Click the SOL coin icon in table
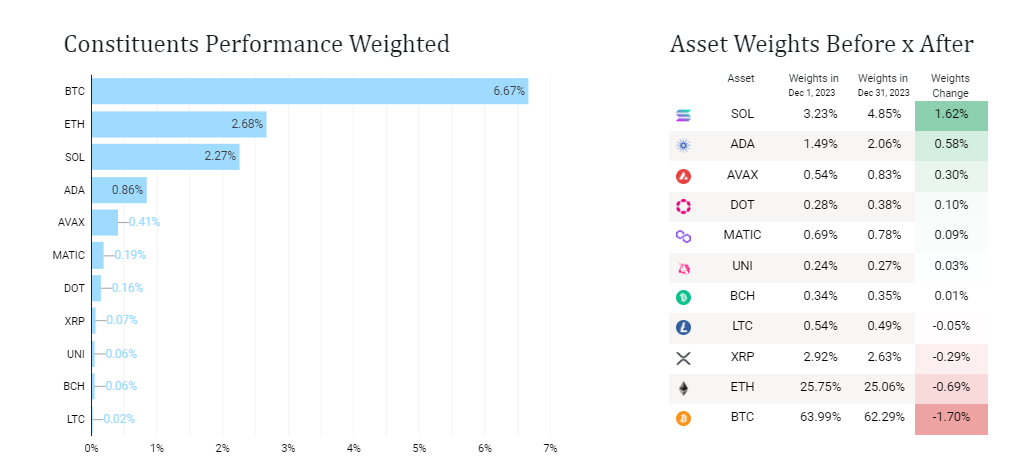The height and width of the screenshot is (466, 1025). click(684, 116)
